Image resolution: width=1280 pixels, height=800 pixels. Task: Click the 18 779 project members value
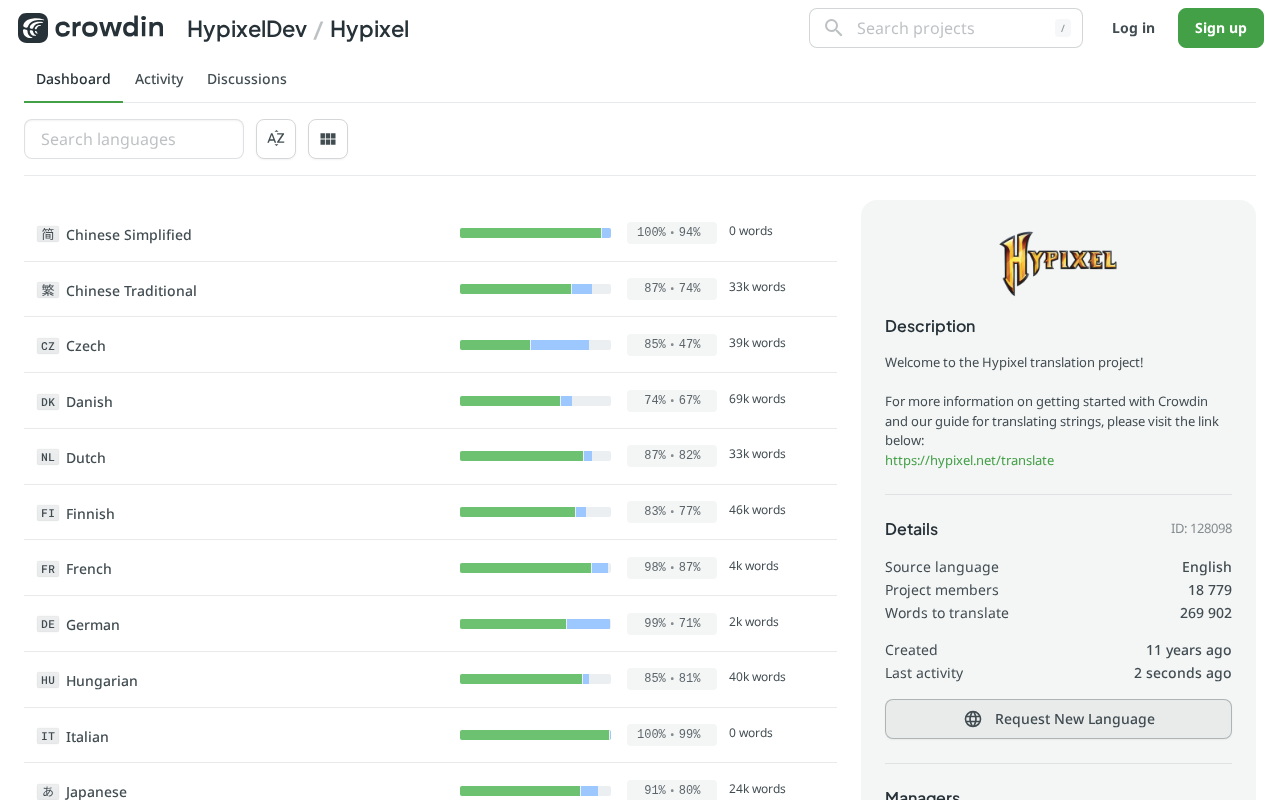pyautogui.click(x=1210, y=590)
